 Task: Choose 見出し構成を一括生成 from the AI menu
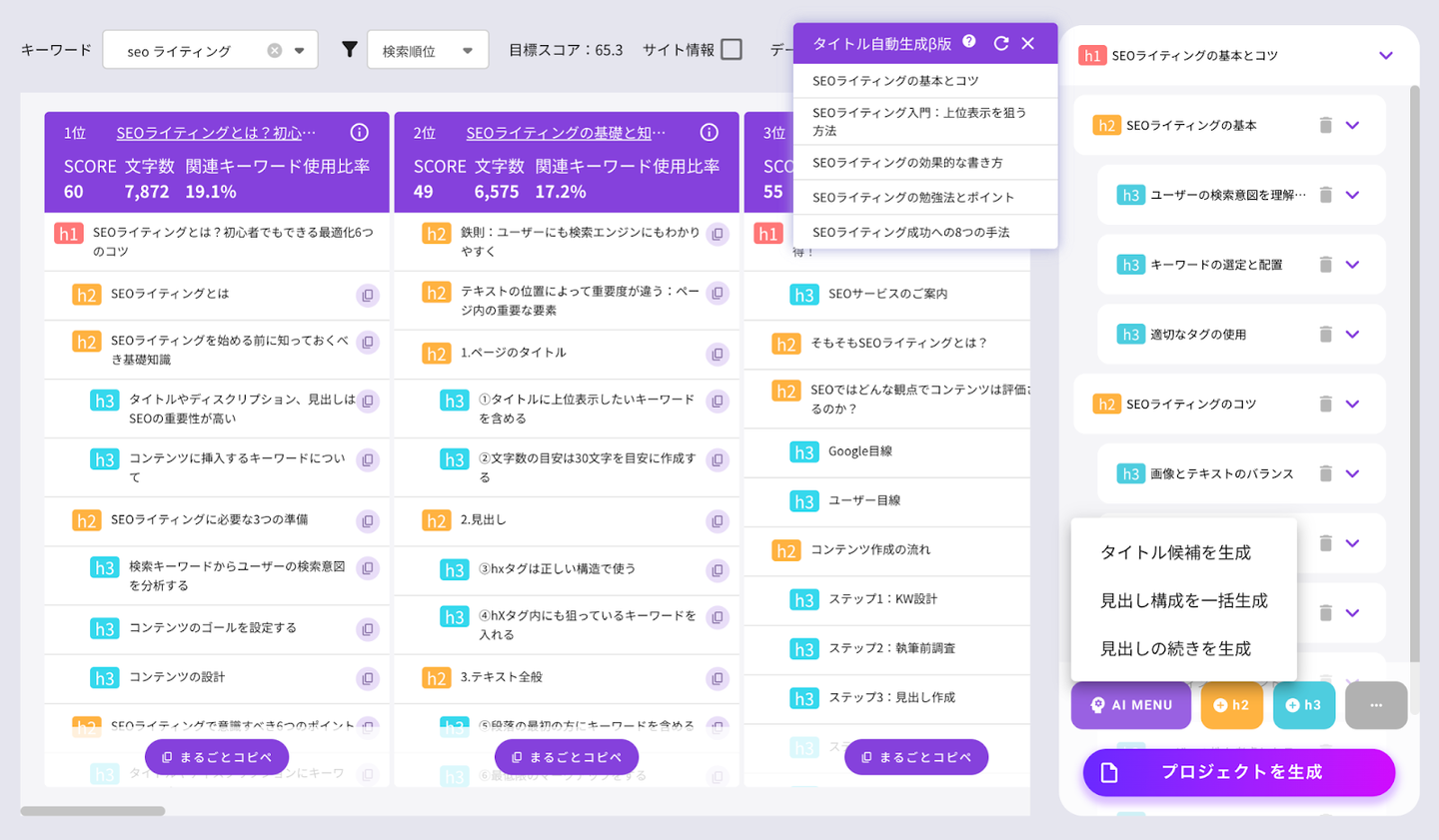1184,600
